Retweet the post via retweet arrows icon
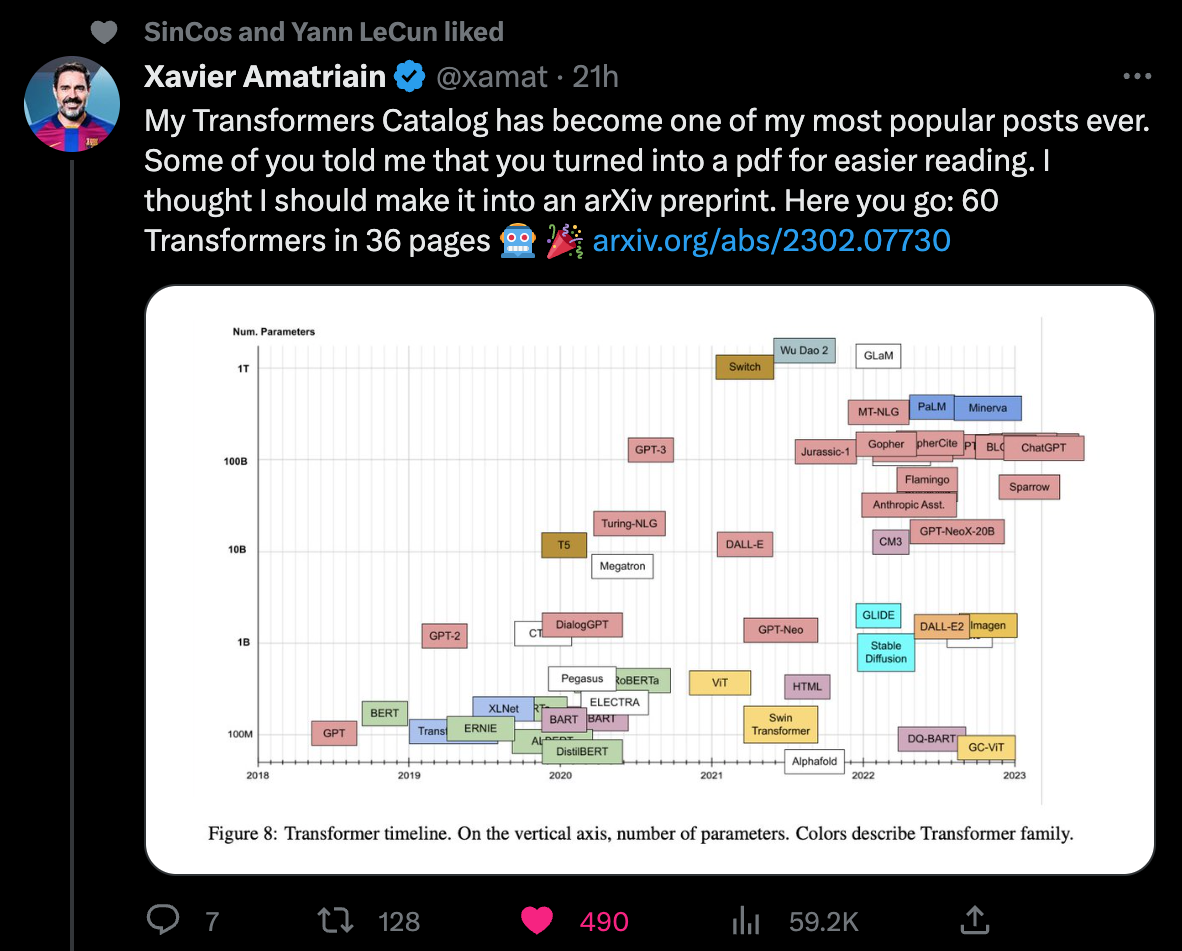This screenshot has height=951, width=1182. point(335,921)
